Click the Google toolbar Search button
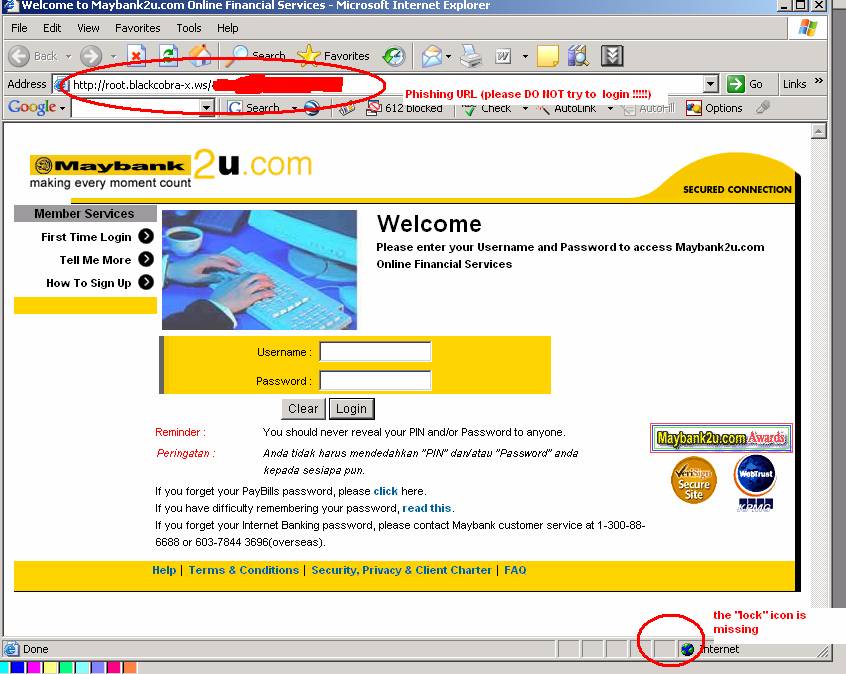 pos(254,108)
